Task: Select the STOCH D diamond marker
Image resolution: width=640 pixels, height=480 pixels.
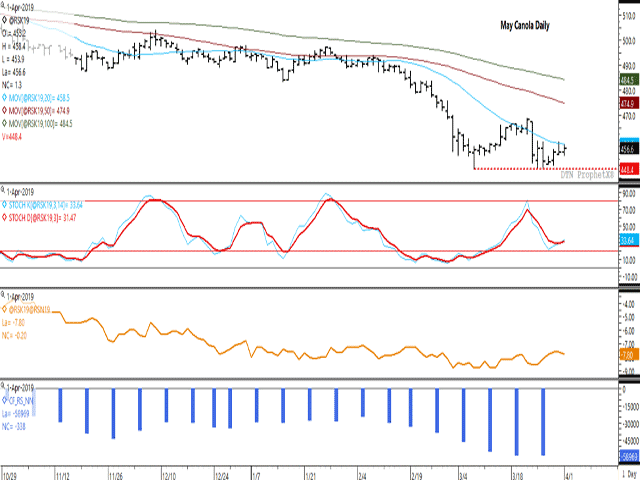Action: 4,218
